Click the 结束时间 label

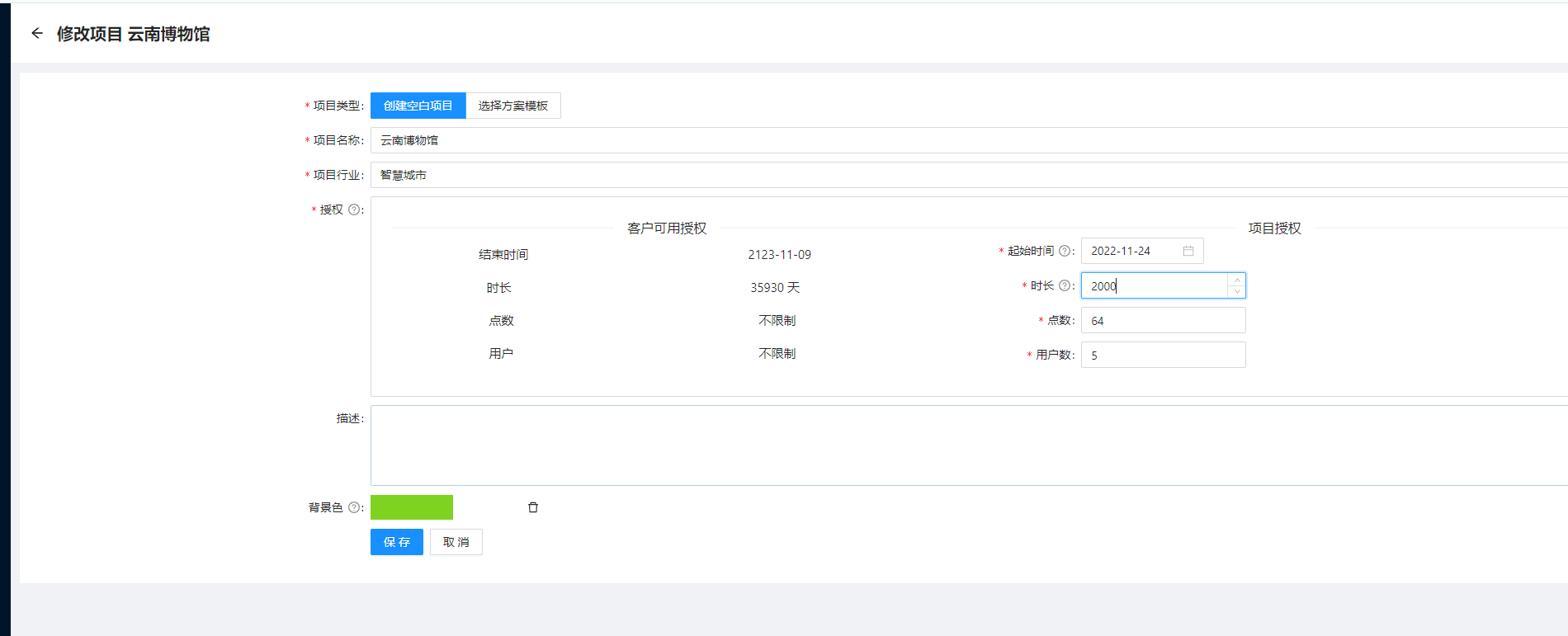tap(503, 254)
